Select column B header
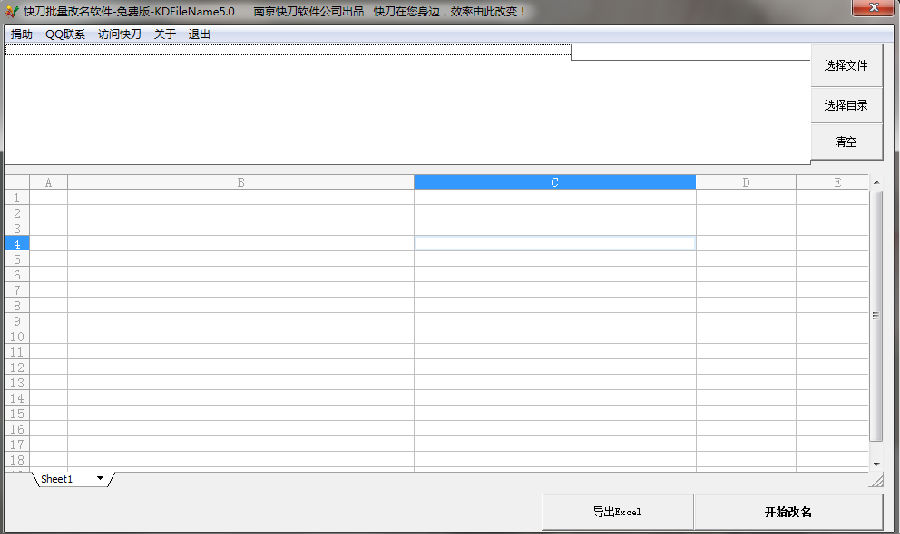This screenshot has width=900, height=534. coord(241,183)
